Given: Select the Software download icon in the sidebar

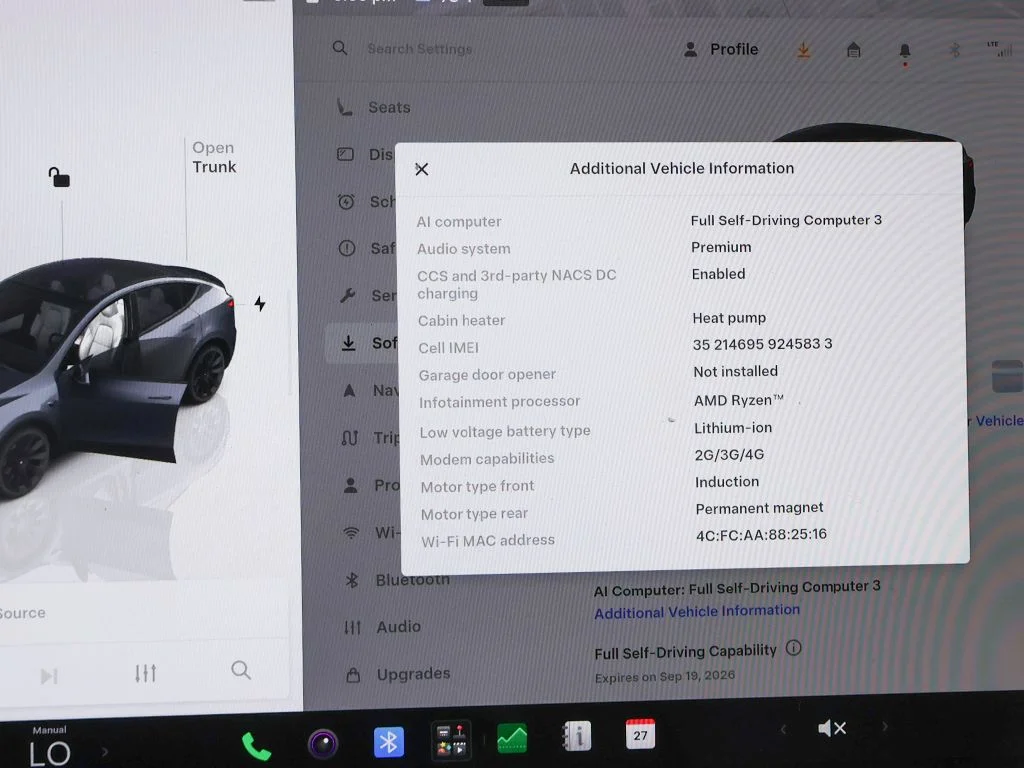Looking at the screenshot, I should click(x=349, y=343).
